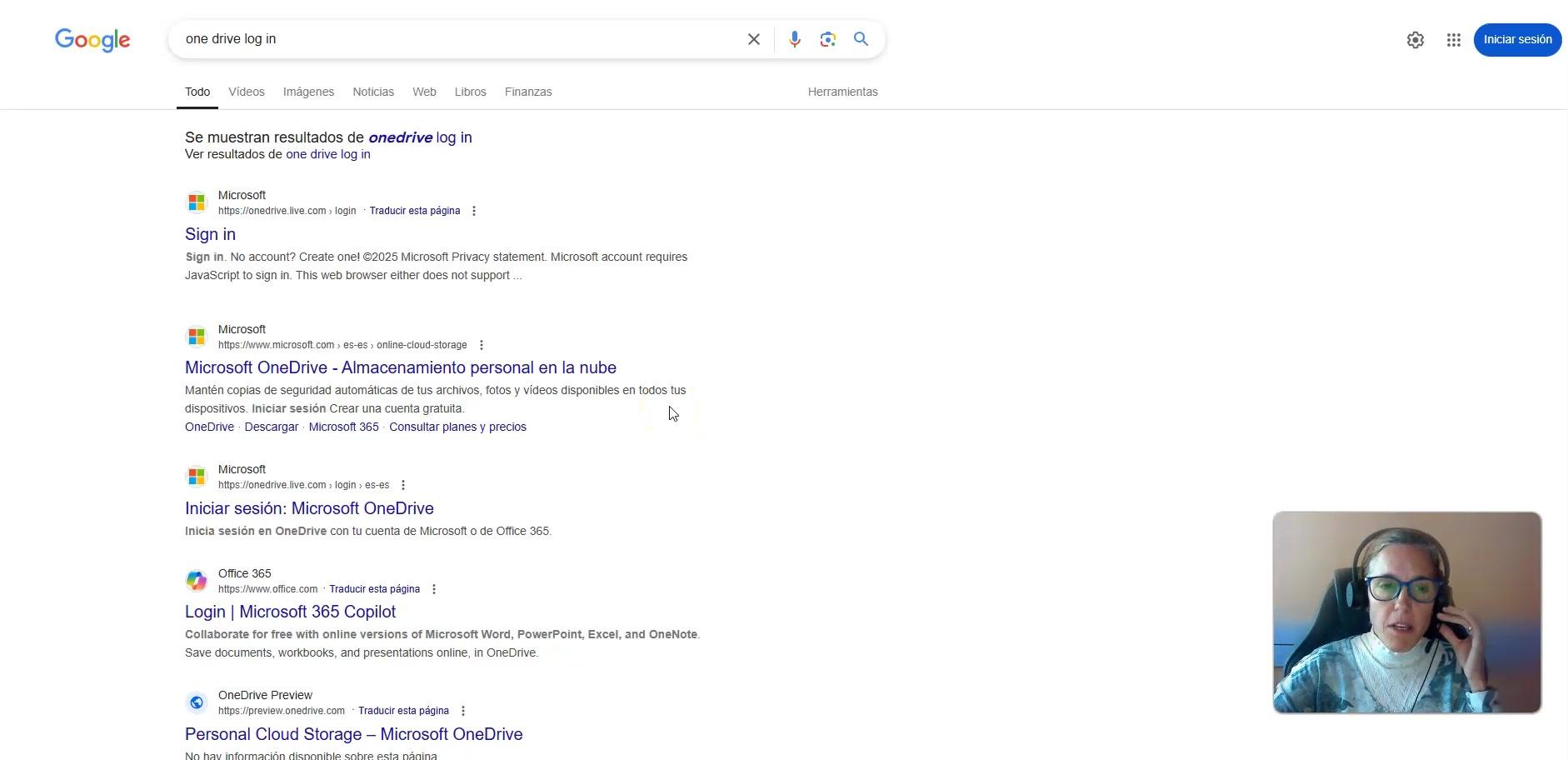Click the Google logo

(92, 40)
